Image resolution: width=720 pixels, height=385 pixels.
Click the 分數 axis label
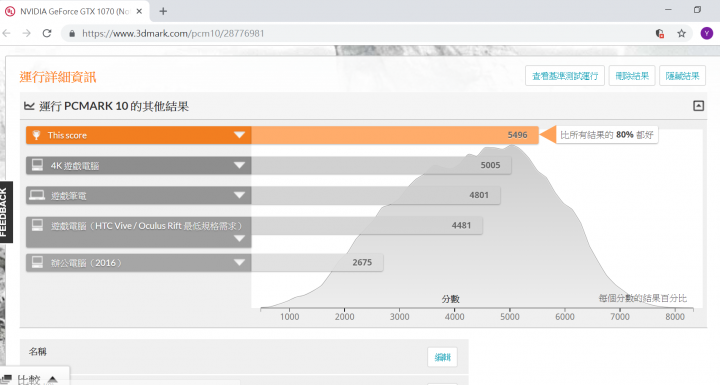pyautogui.click(x=450, y=299)
